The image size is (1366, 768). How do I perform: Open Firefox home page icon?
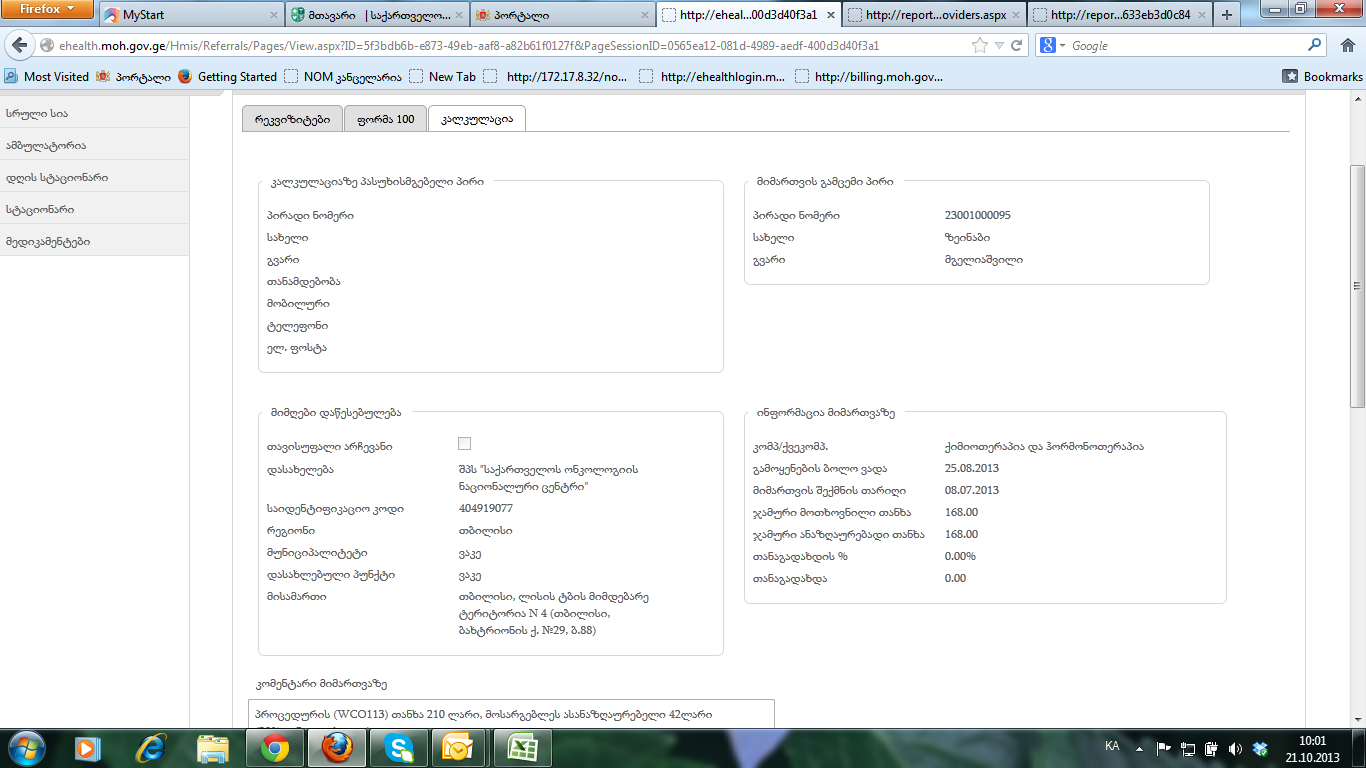(x=1346, y=46)
